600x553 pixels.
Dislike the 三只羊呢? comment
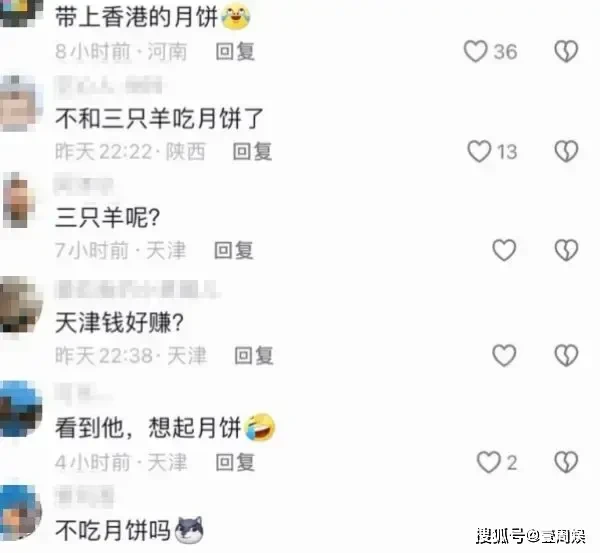(x=566, y=250)
